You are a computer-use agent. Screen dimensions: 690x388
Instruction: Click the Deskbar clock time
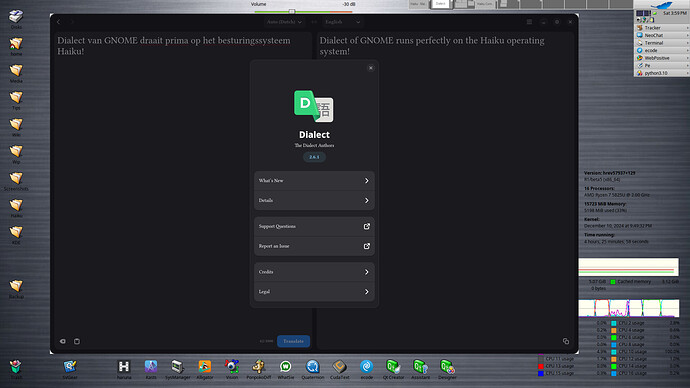click(x=675, y=13)
